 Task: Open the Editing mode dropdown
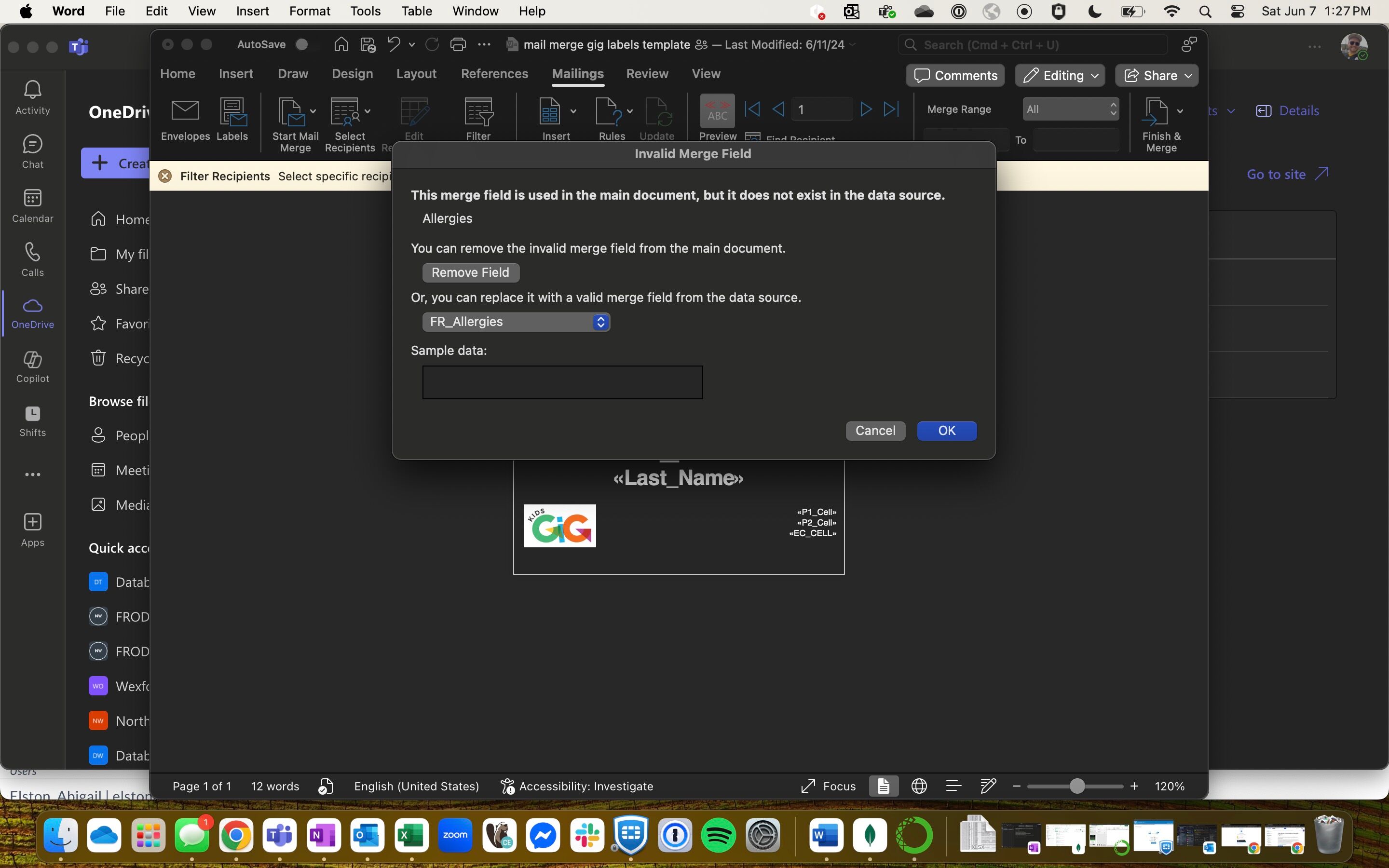(x=1060, y=75)
